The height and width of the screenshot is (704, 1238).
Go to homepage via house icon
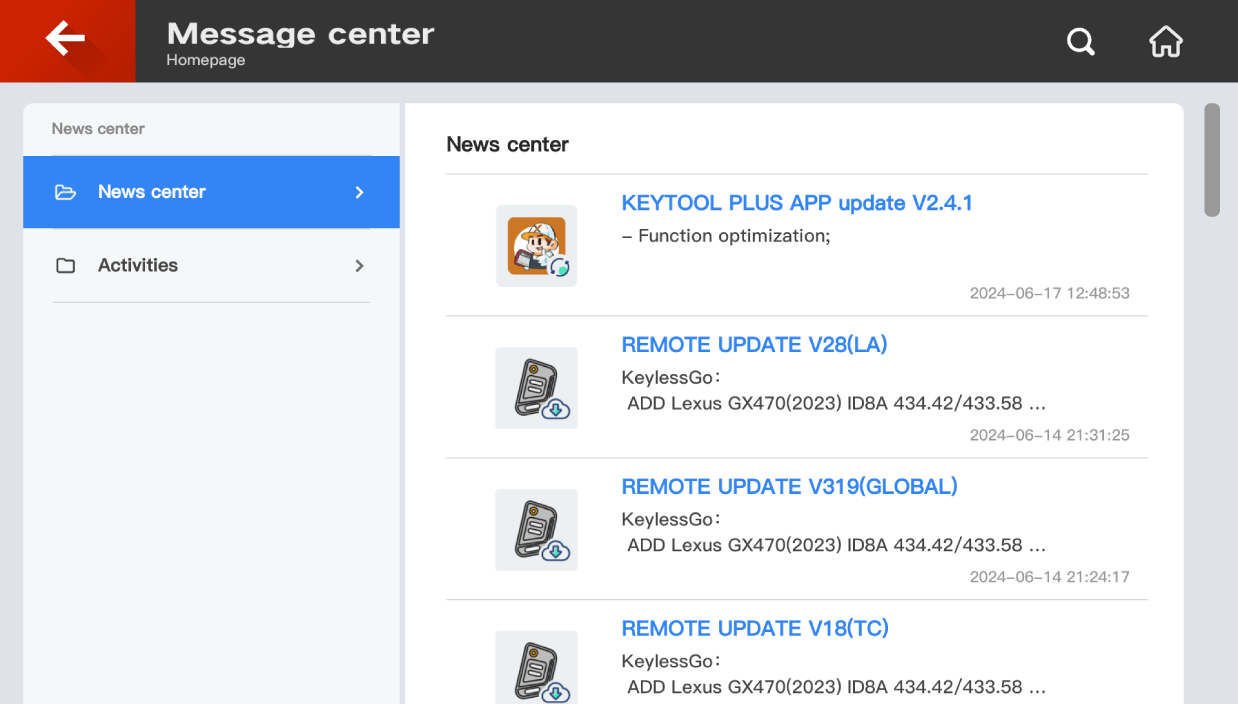coord(1166,42)
